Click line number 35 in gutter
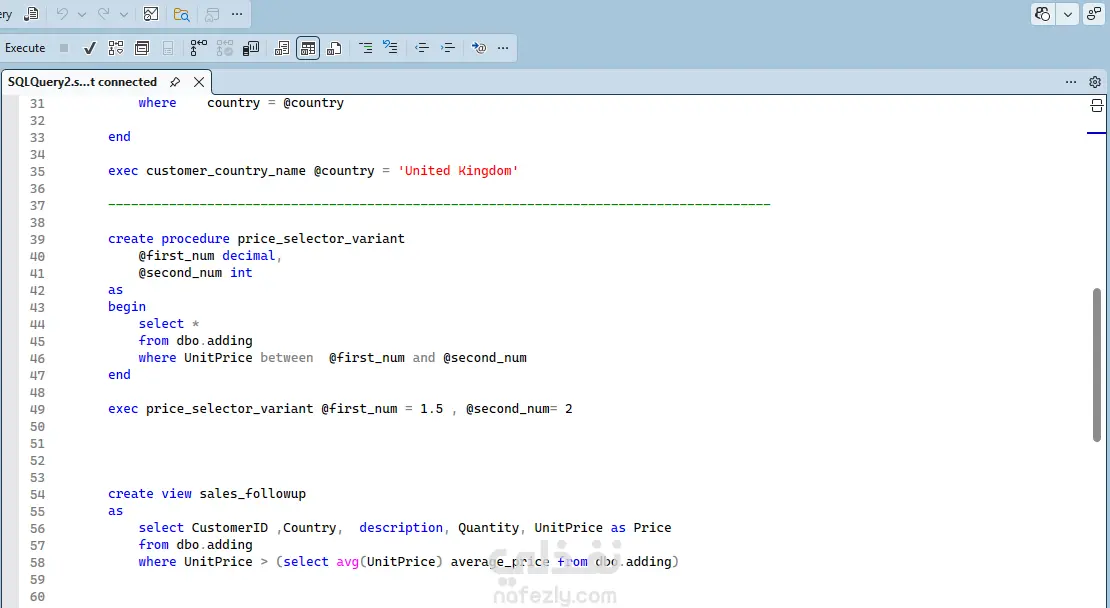This screenshot has width=1110, height=608. click(37, 171)
